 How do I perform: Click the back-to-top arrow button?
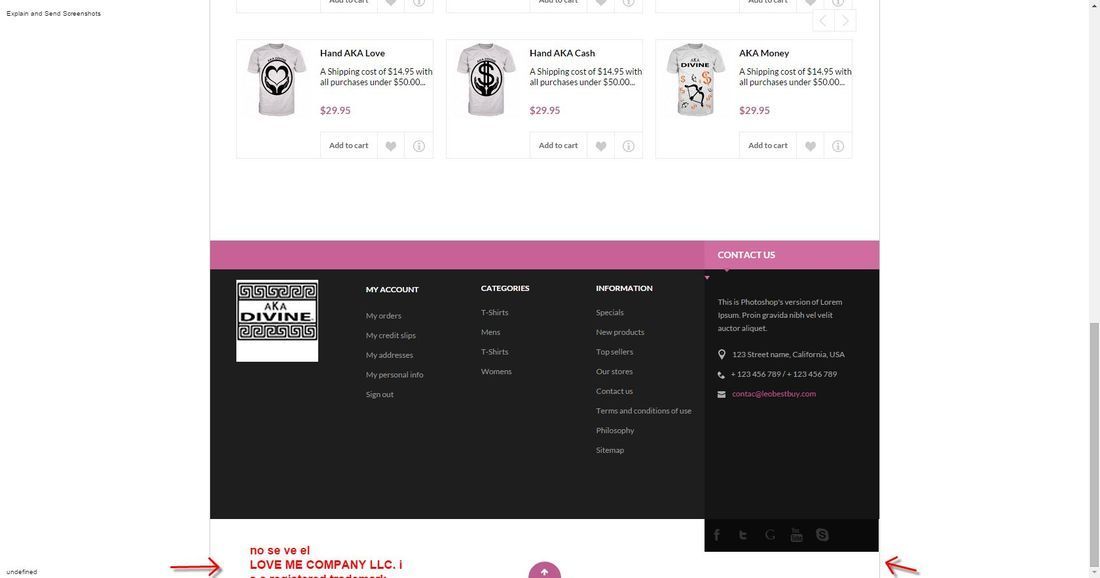pos(544,570)
